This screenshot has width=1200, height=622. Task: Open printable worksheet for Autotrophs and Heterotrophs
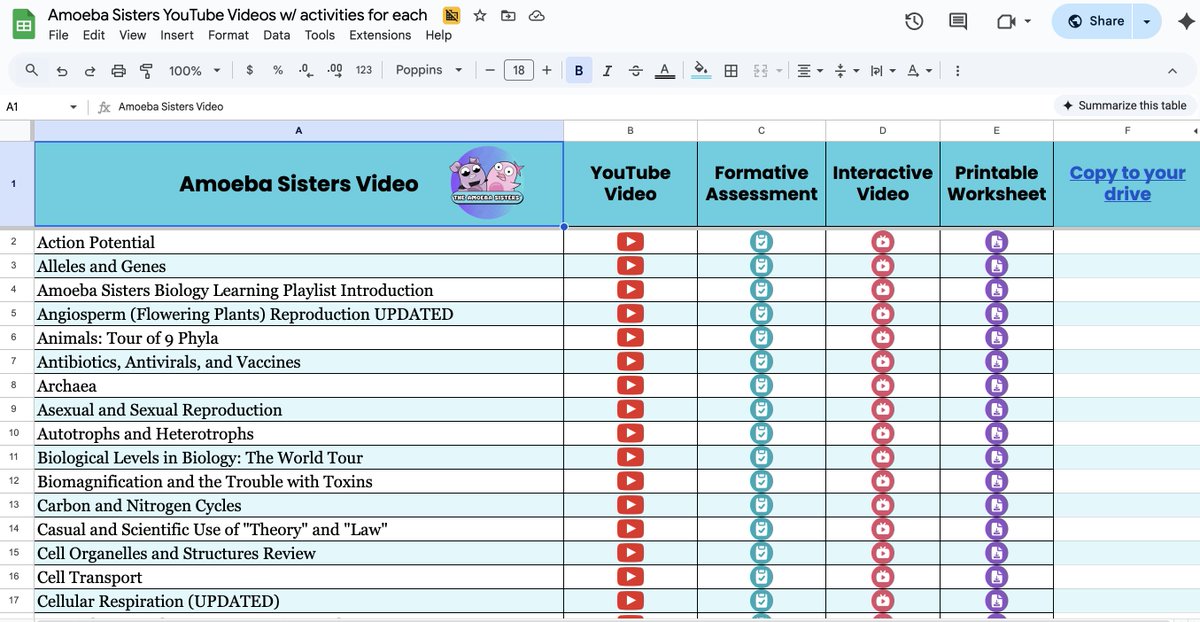(x=996, y=433)
